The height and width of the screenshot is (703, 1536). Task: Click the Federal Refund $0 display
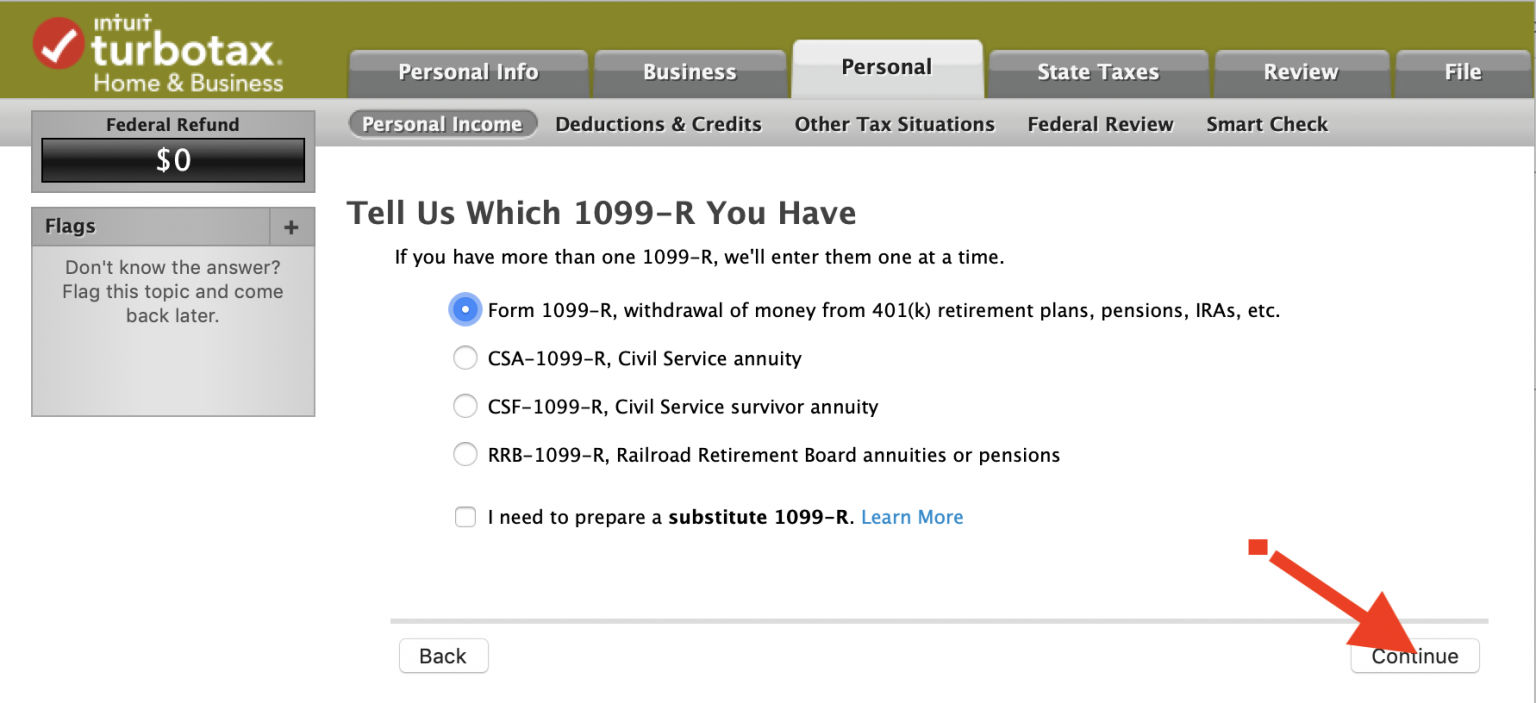[x=172, y=160]
